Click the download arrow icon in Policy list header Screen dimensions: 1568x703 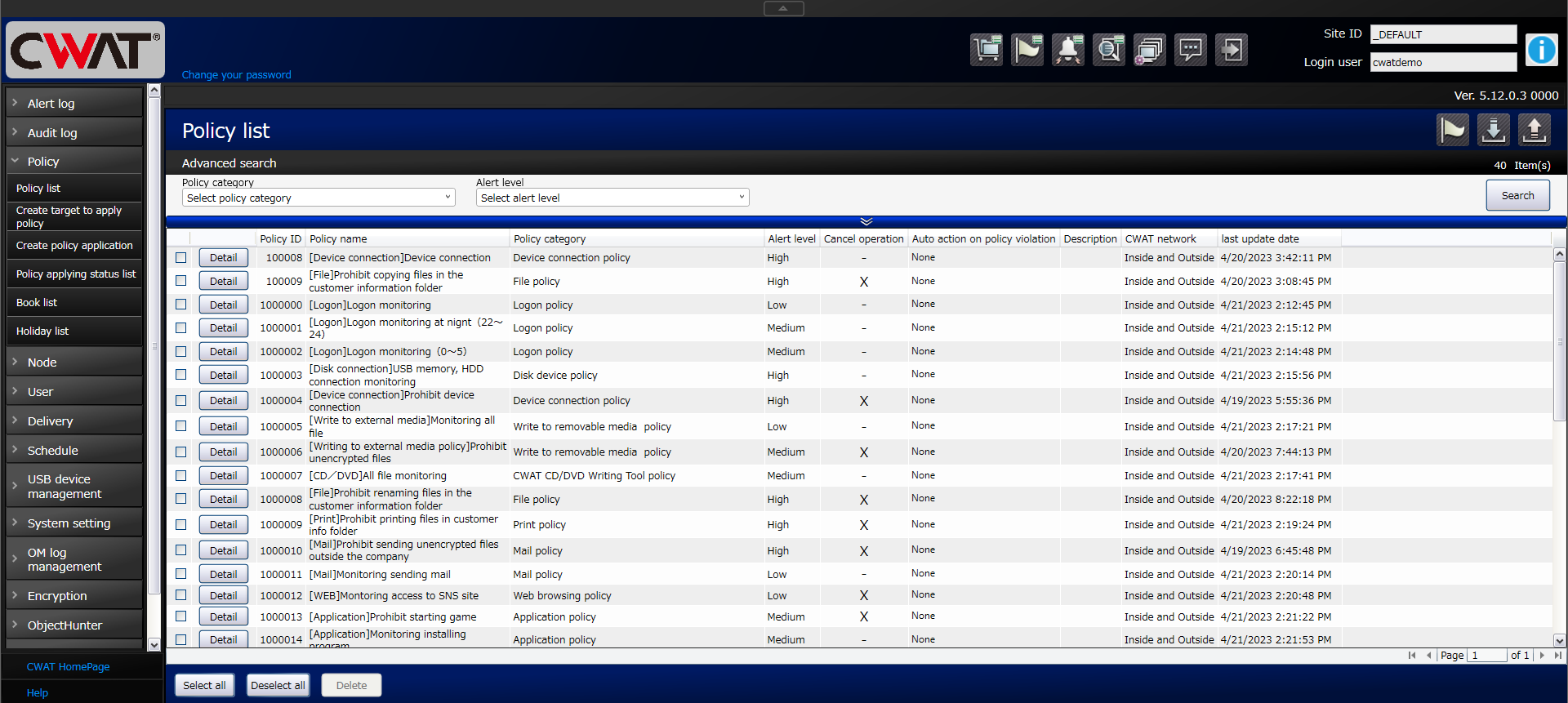click(1494, 130)
